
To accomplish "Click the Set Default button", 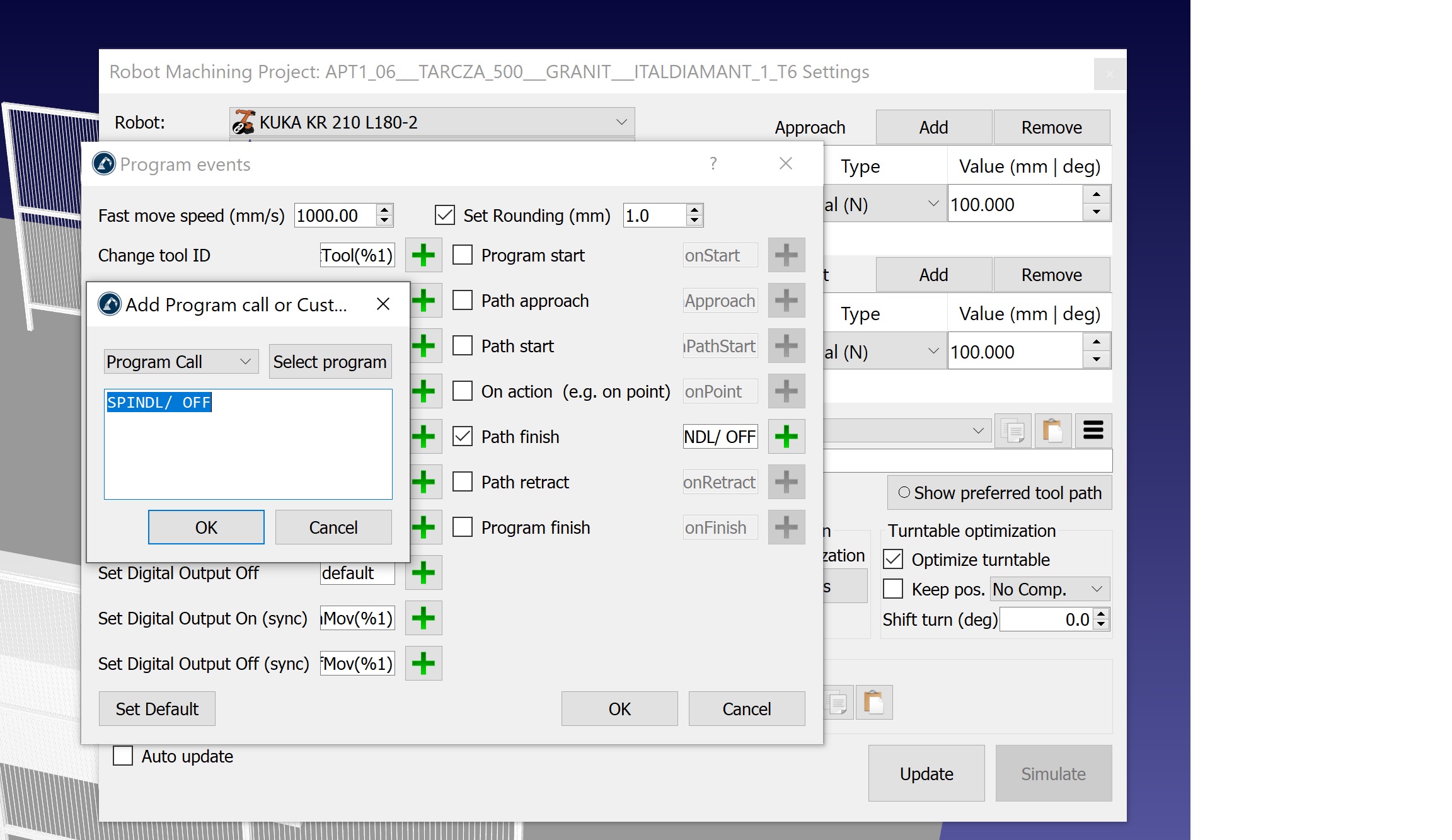I will 157,709.
